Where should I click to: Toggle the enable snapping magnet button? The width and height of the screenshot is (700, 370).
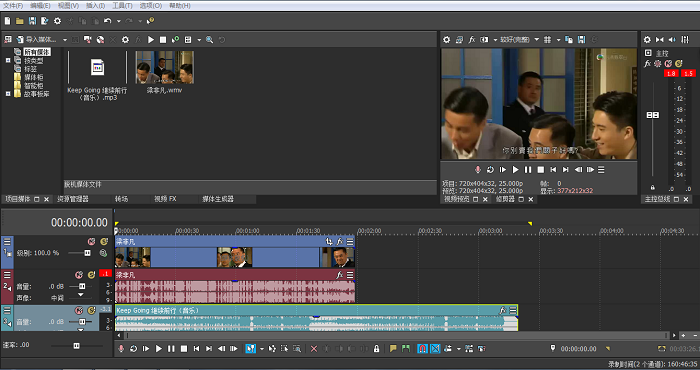[422, 349]
